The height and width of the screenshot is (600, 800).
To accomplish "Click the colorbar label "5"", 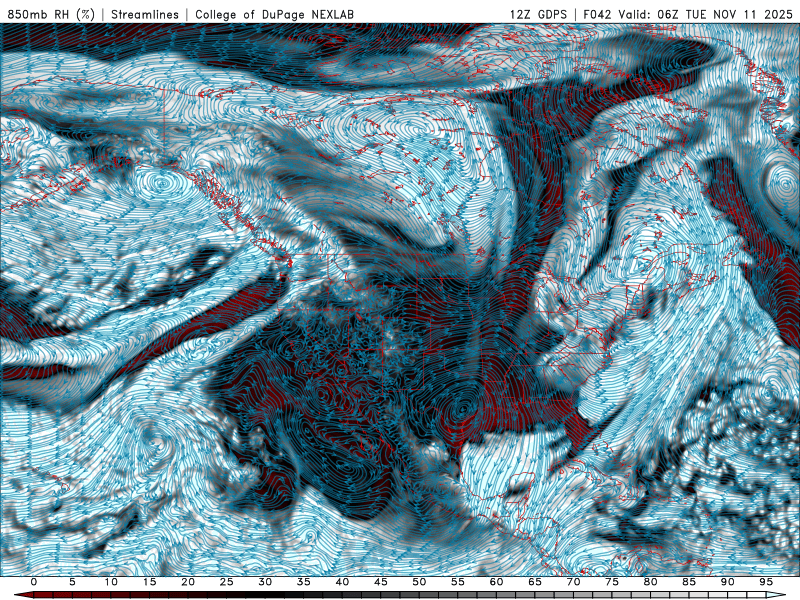I will pyautogui.click(x=72, y=582).
